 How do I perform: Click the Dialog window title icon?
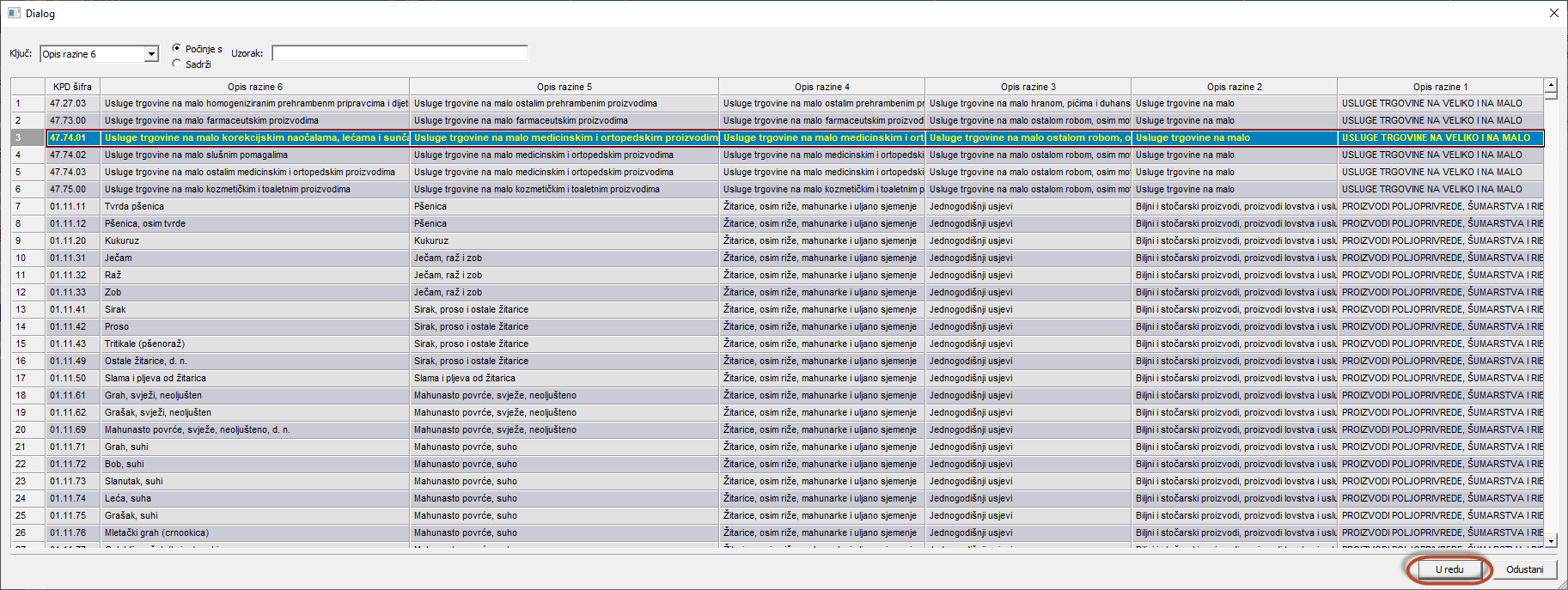[x=14, y=14]
